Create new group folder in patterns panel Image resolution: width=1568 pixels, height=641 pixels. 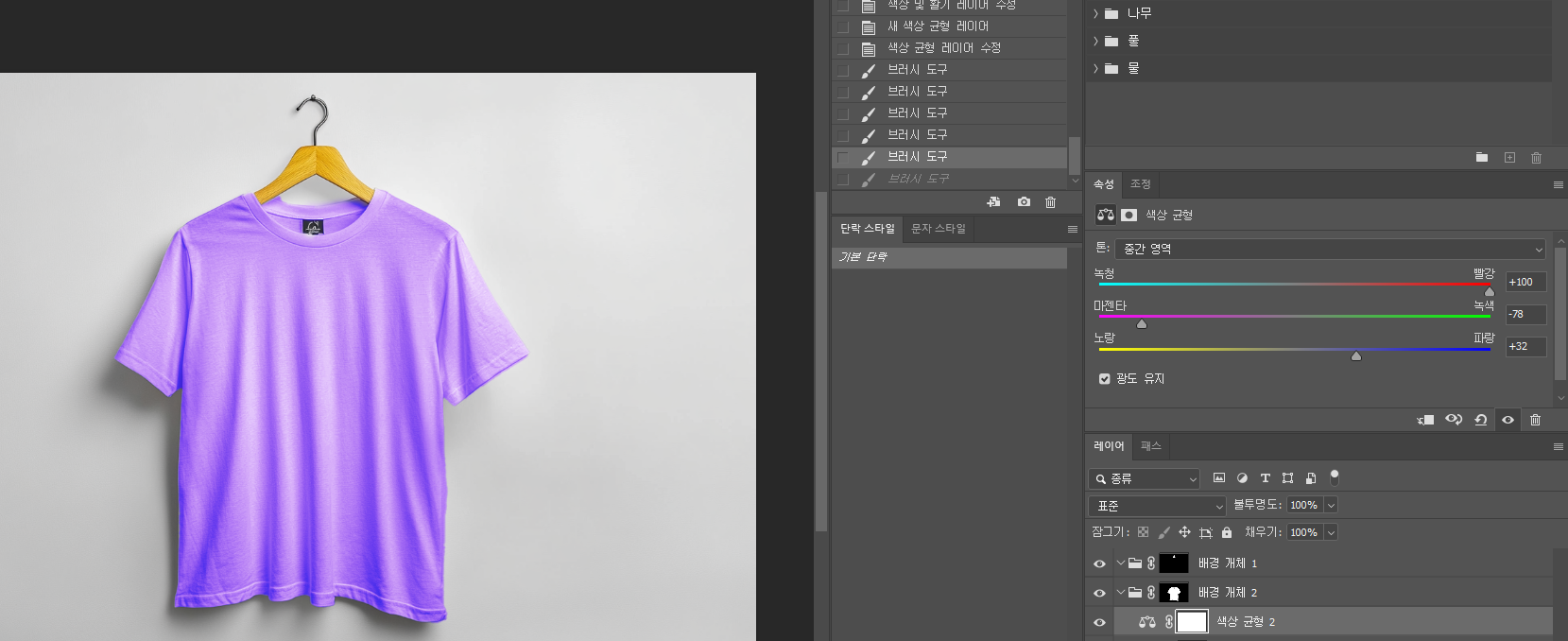1482,157
